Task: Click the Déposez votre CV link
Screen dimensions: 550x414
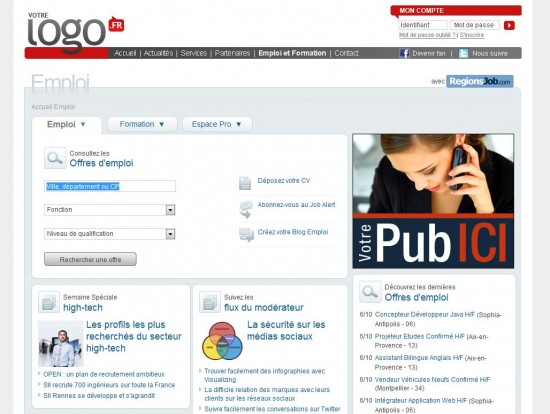Action: click(x=284, y=181)
